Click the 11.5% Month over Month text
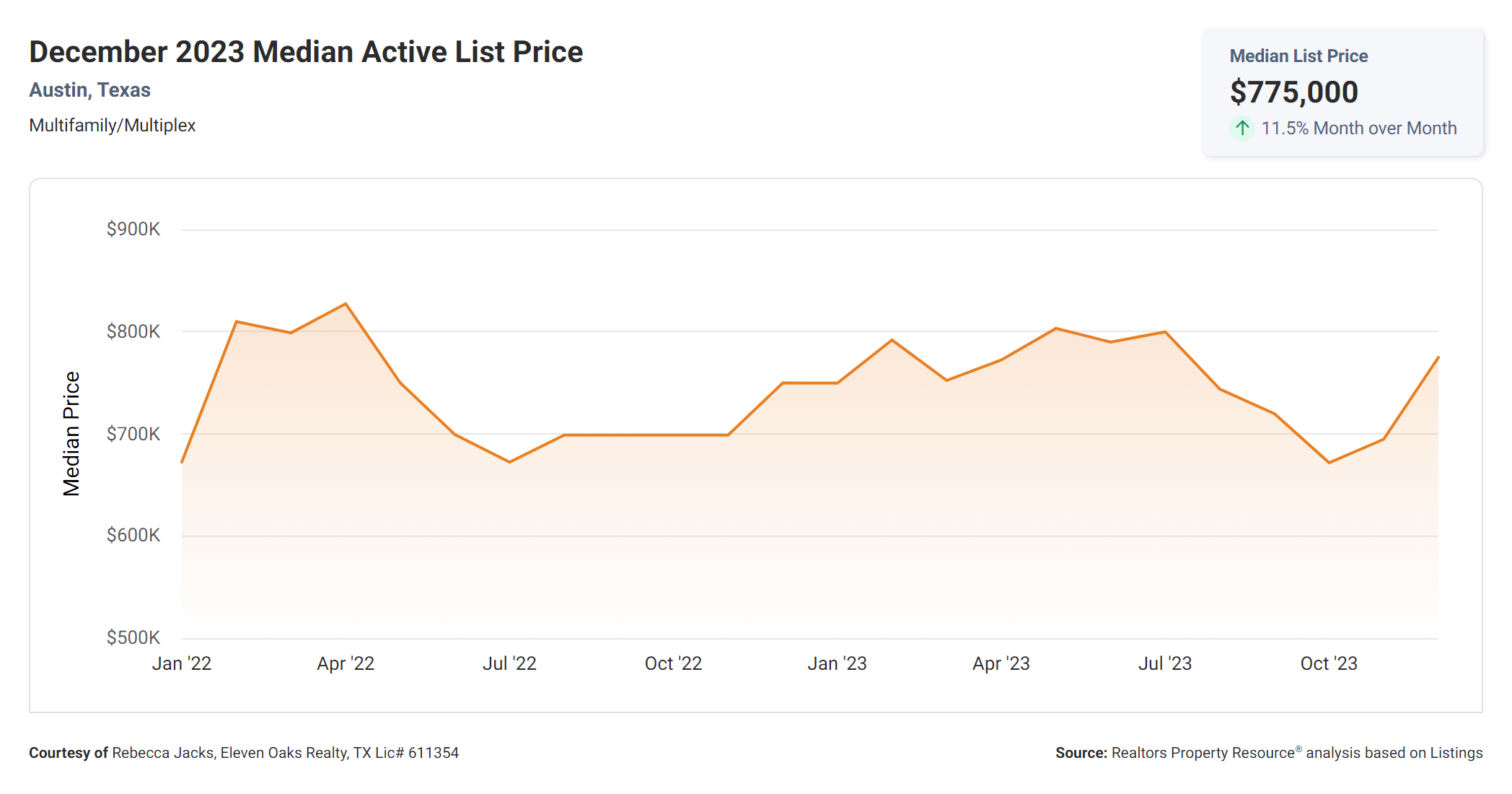Screen dimensions: 1512x794 (x=1358, y=128)
